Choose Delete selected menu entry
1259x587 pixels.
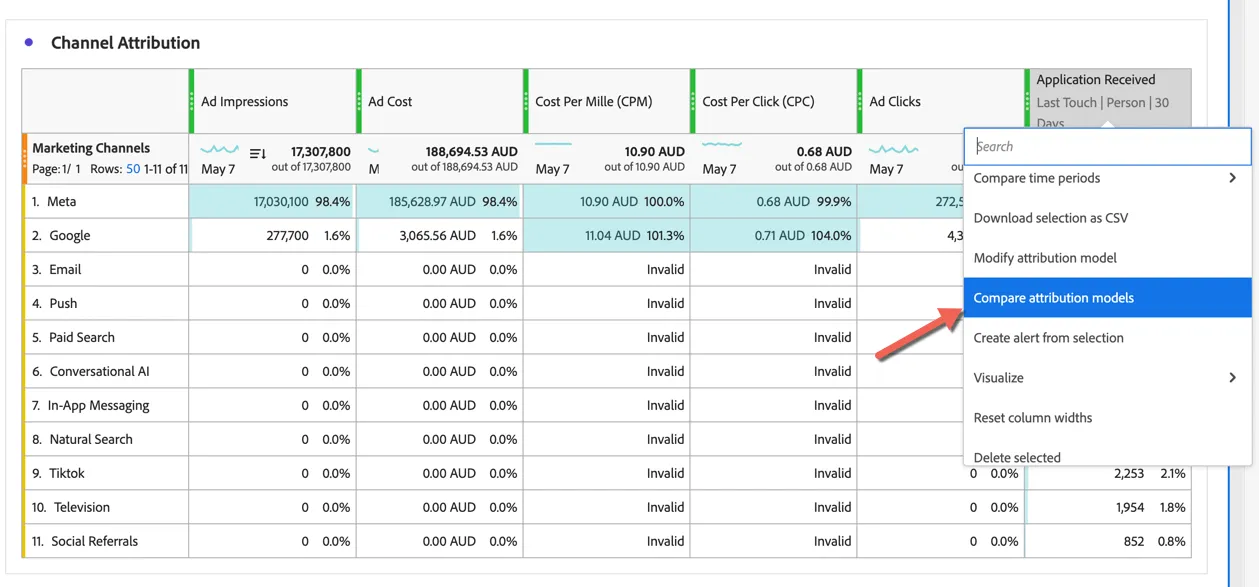[1107, 457]
